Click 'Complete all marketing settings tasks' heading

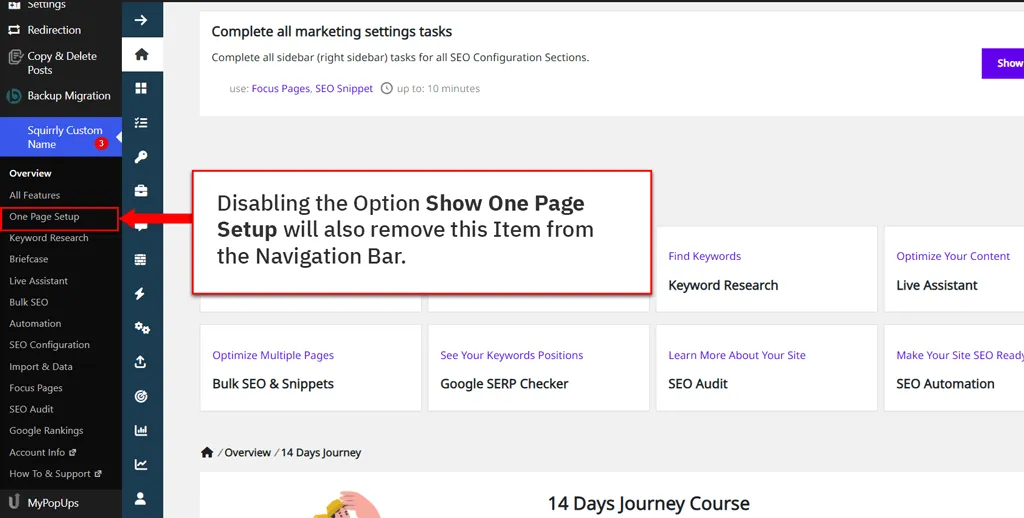coord(332,31)
